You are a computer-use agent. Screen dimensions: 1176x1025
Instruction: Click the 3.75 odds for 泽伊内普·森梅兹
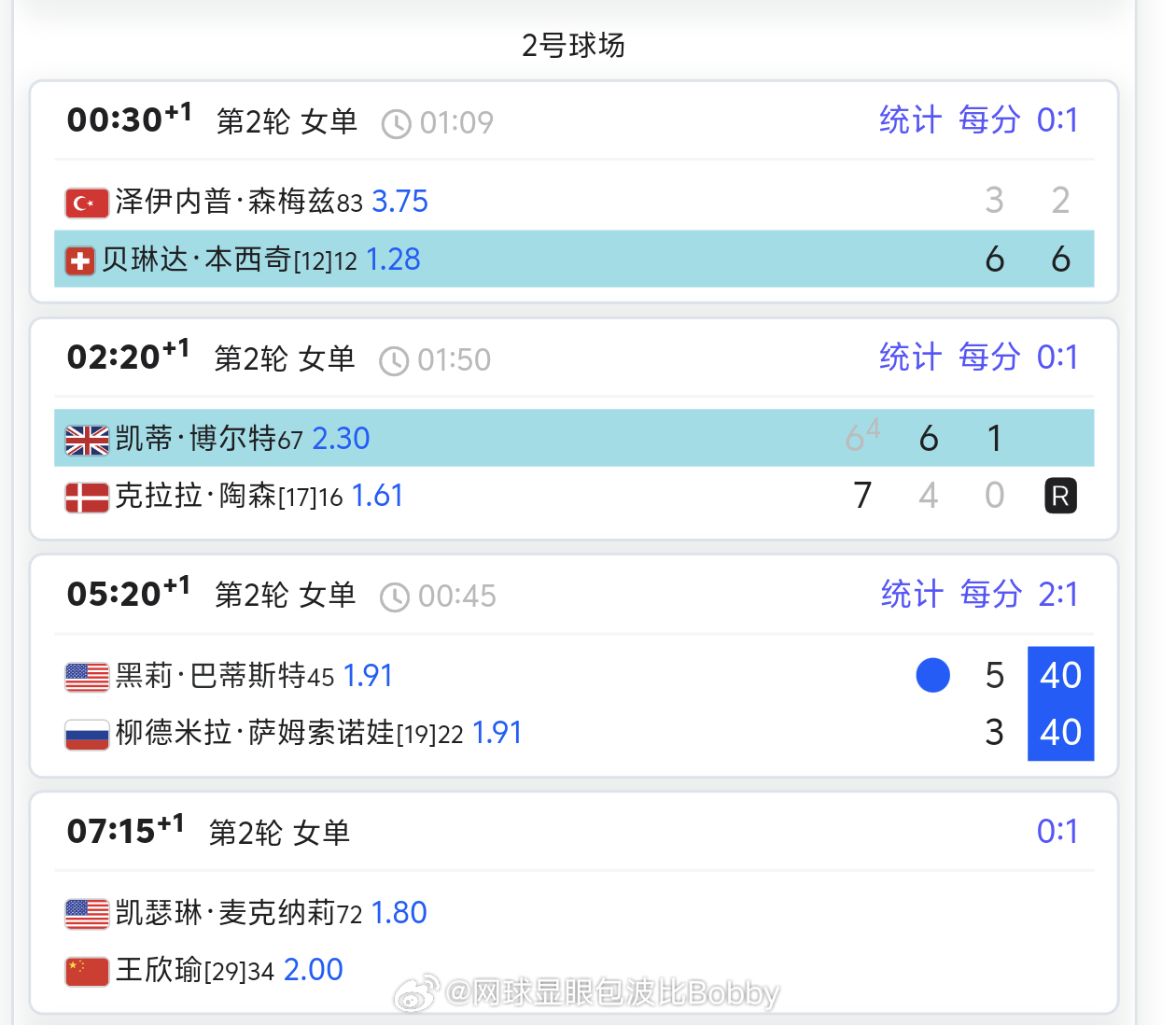[x=399, y=202]
